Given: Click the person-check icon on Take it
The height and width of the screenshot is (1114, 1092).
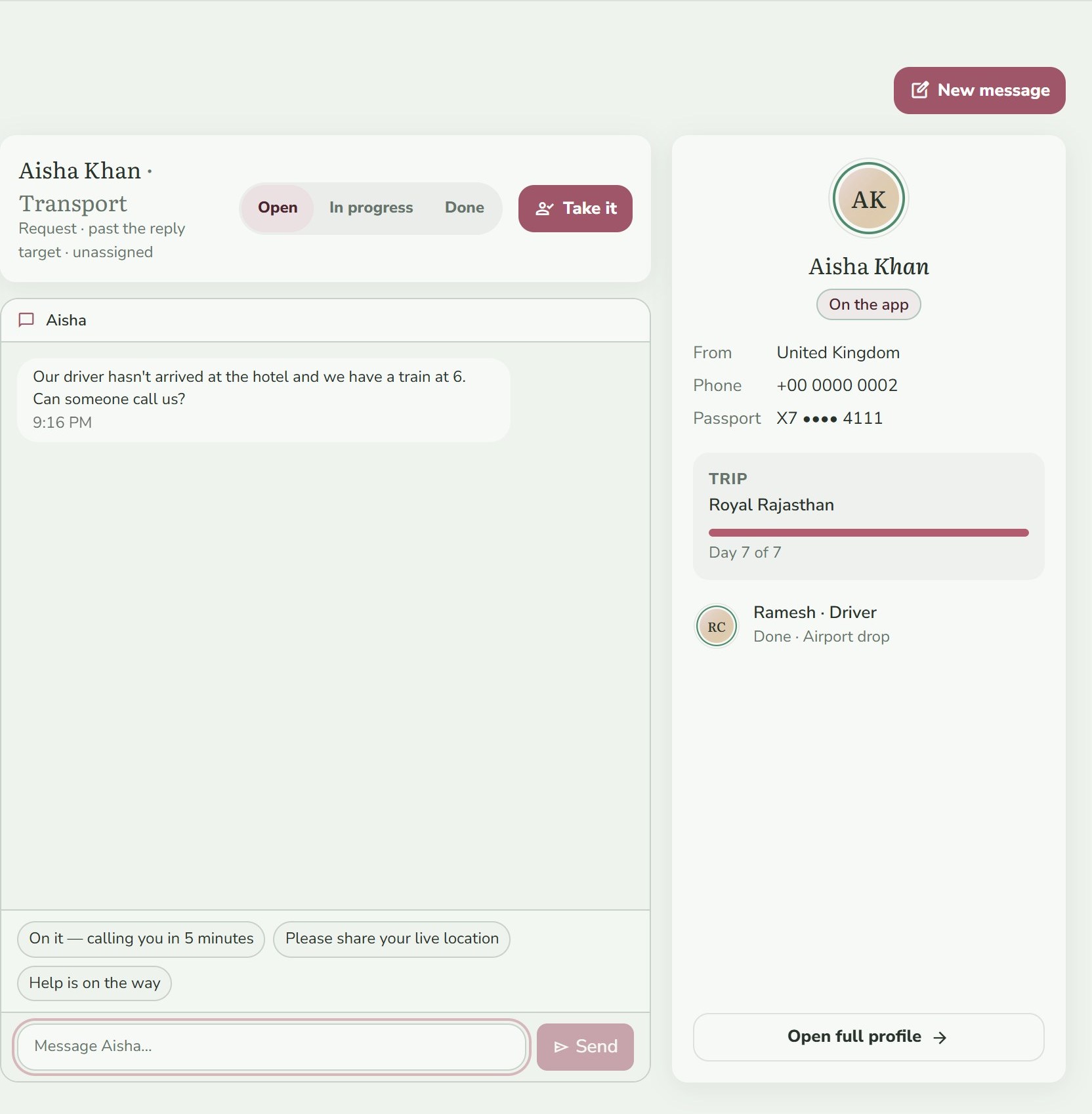Looking at the screenshot, I should pyautogui.click(x=545, y=209).
